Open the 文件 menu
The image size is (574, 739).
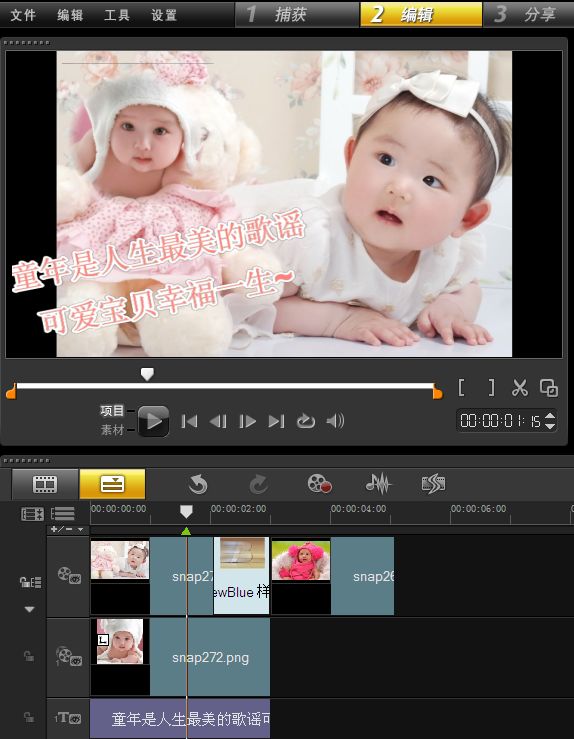23,15
